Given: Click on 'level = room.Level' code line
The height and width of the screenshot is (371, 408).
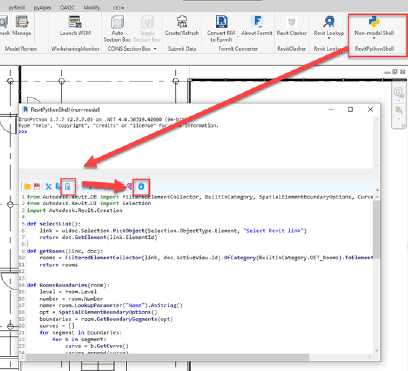Looking at the screenshot, I should point(68,292).
